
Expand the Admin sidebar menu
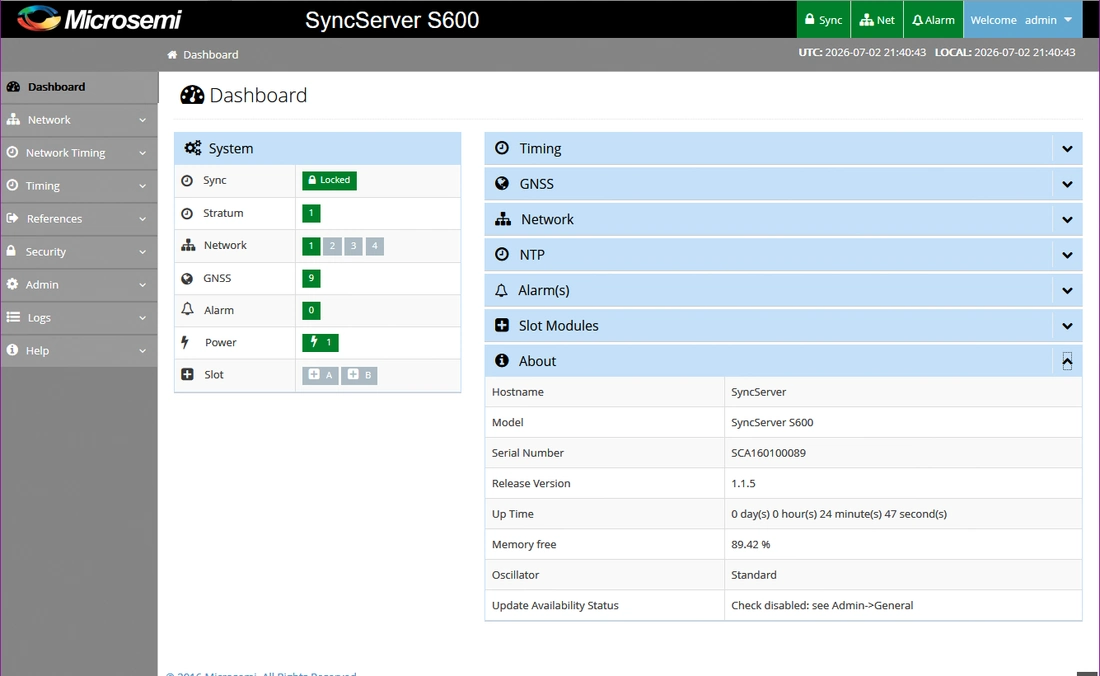point(79,285)
